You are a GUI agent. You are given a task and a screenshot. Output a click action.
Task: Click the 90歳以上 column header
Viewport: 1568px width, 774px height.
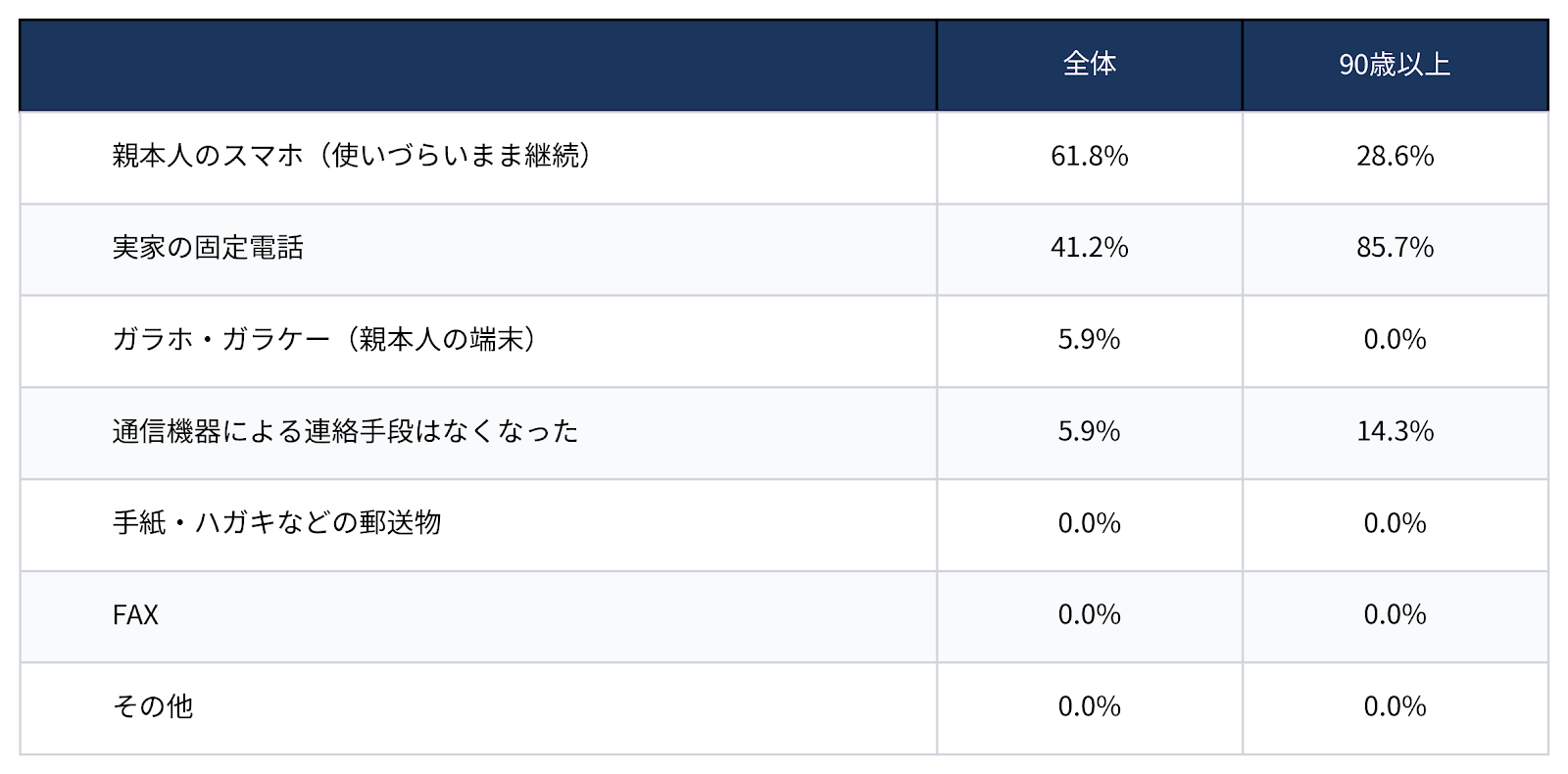click(x=1395, y=65)
